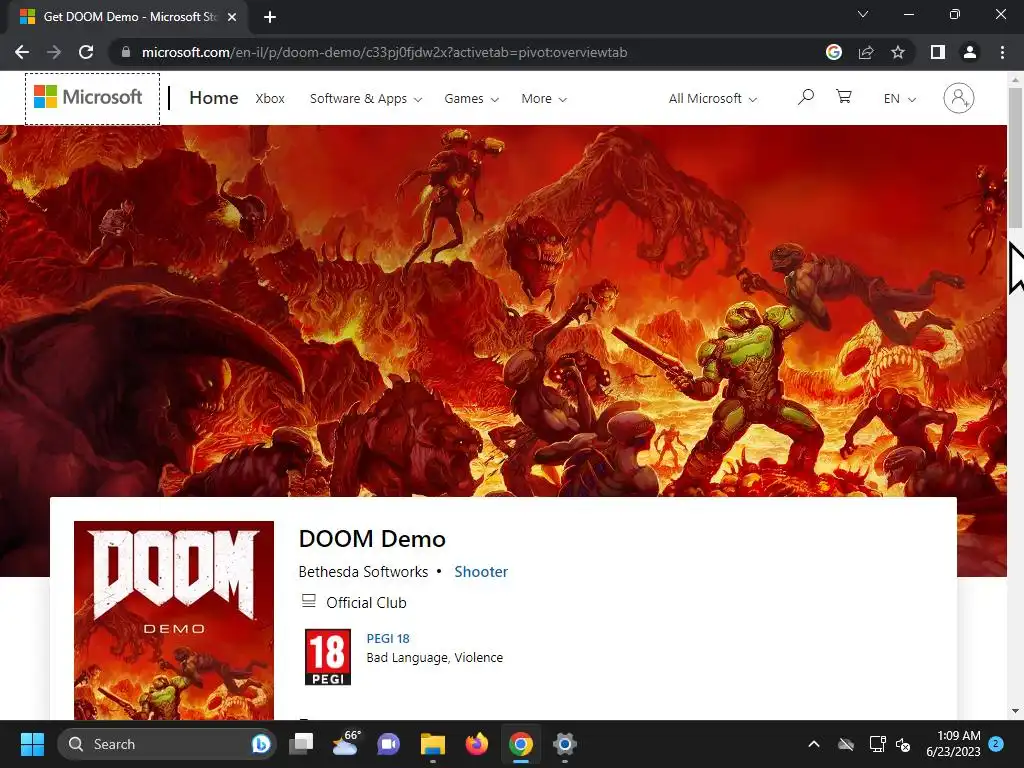Image resolution: width=1024 pixels, height=768 pixels.
Task: Open the Chrome three-dot menu
Action: point(1002,52)
